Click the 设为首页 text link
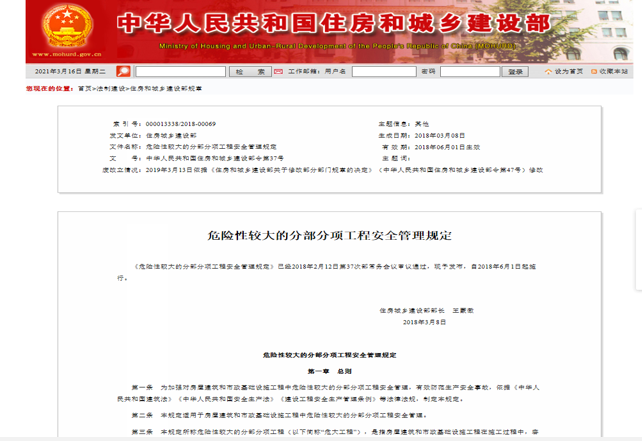The image size is (642, 441). pyautogui.click(x=567, y=72)
